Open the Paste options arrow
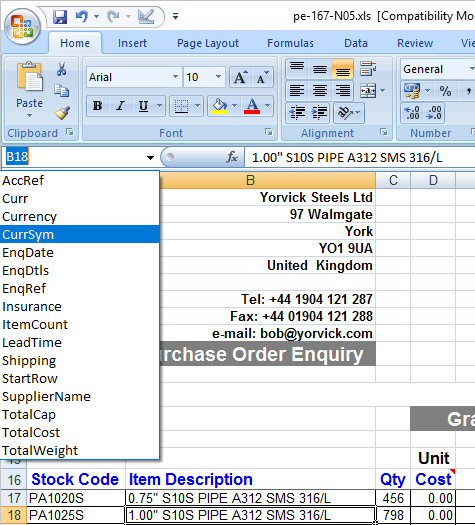Viewport: 475px width, 525px height. (29, 115)
